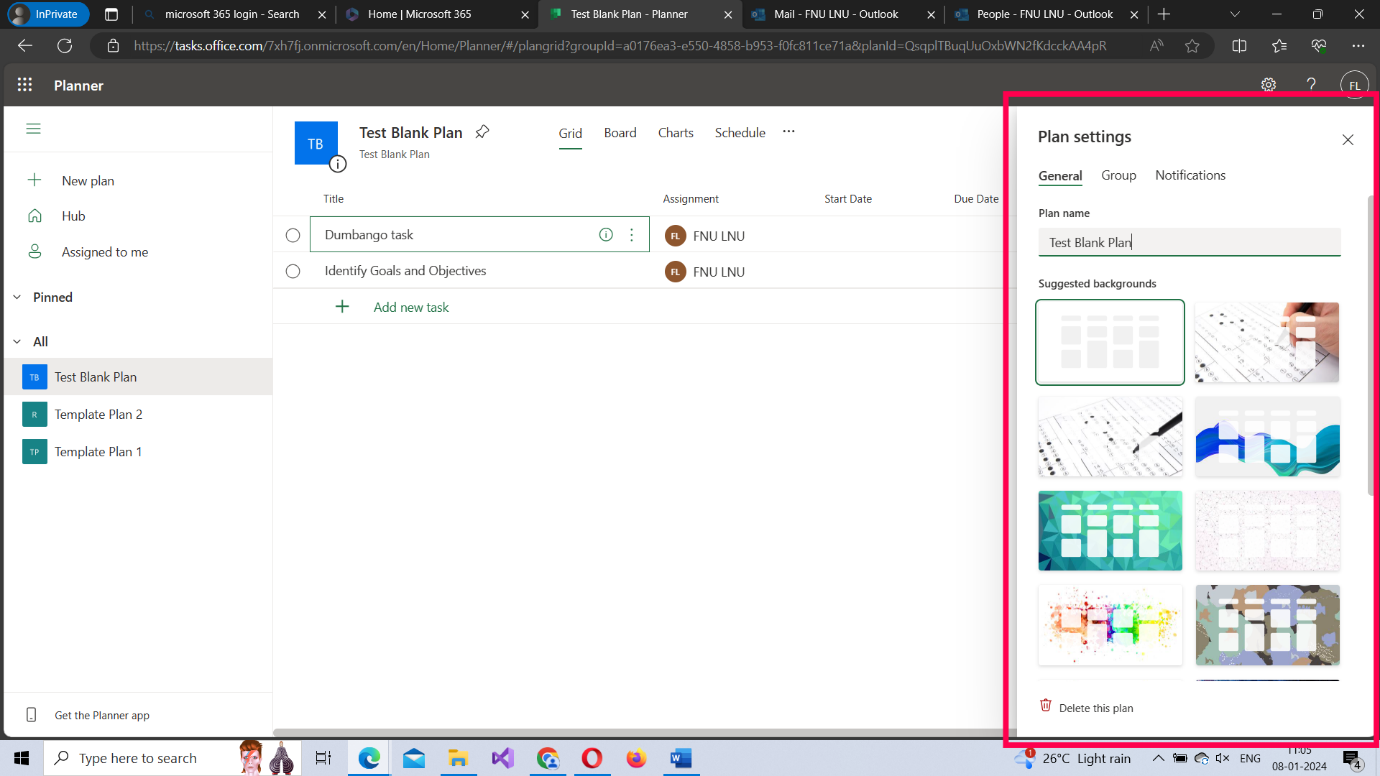Open the FL account profile avatar

1354,85
